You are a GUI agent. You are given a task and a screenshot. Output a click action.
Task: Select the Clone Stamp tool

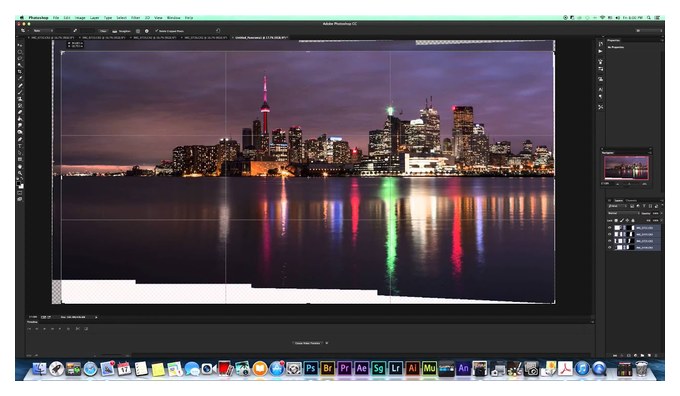20,99
